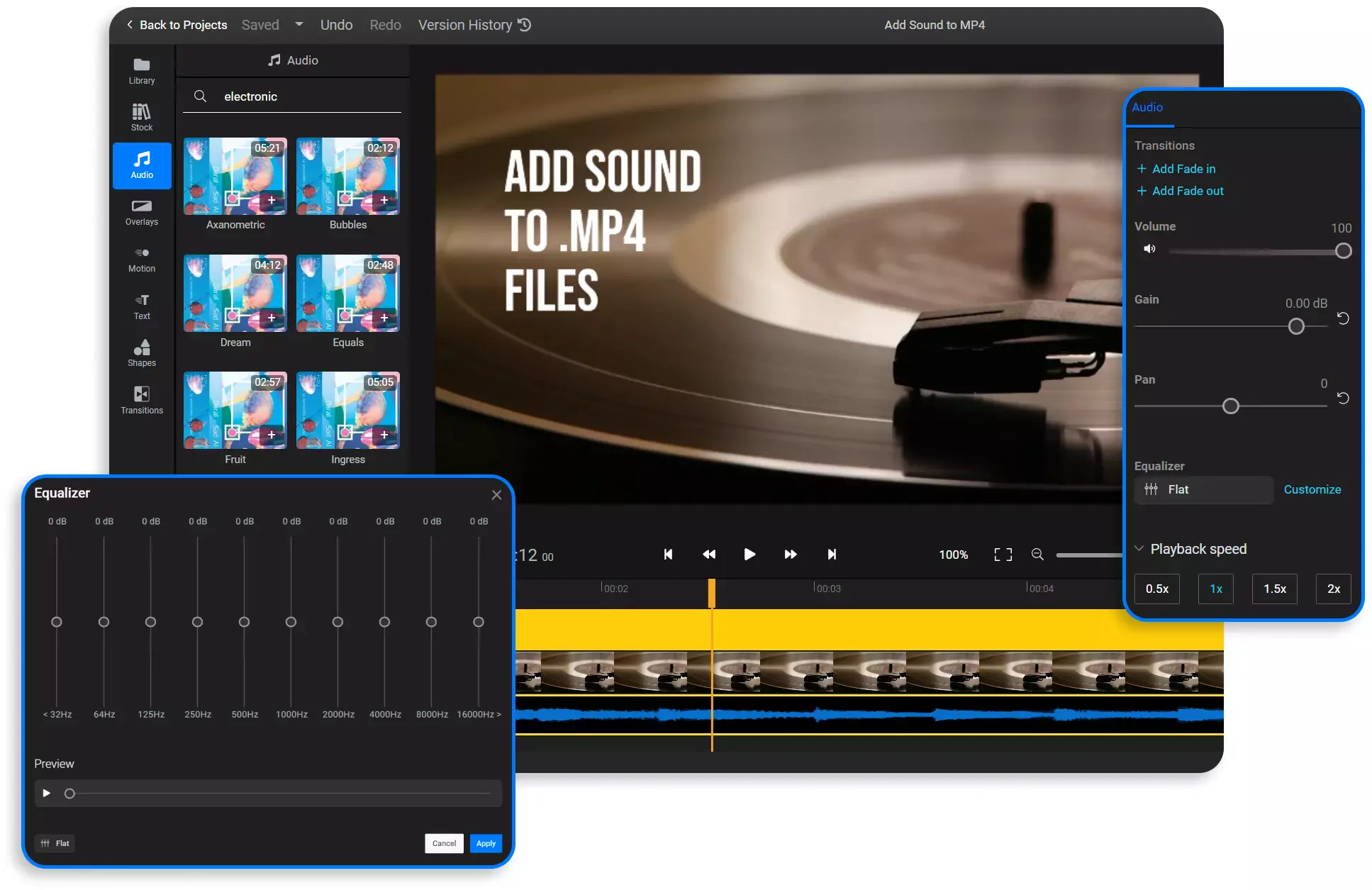1372x890 pixels.
Task: Open the Saved status dropdown
Action: [x=299, y=24]
